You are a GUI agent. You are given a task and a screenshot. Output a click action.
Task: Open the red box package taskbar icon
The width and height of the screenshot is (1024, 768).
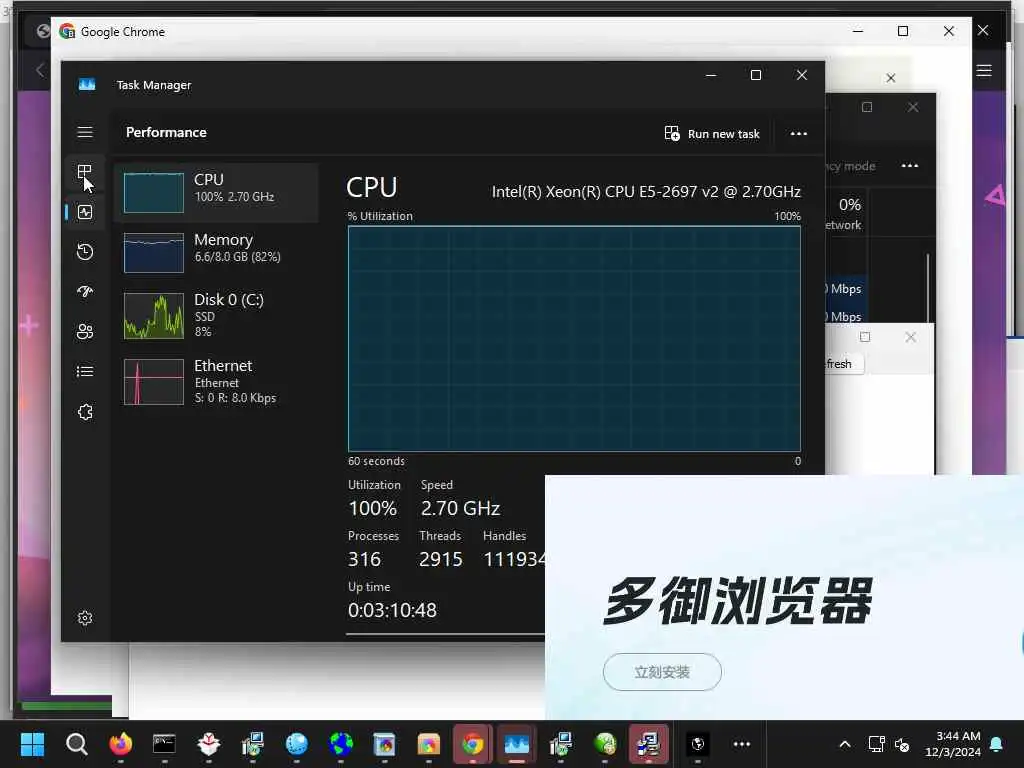tap(208, 744)
